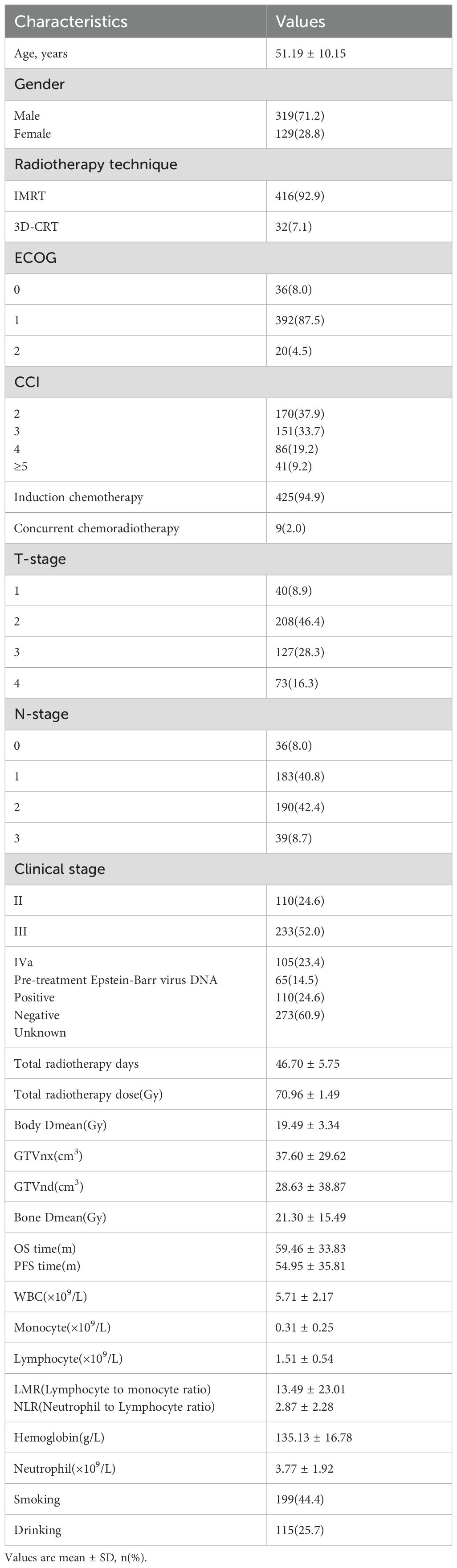Screen dimensions: 457x1568
Task: Click the CCI section header
Action: pos(27,382)
